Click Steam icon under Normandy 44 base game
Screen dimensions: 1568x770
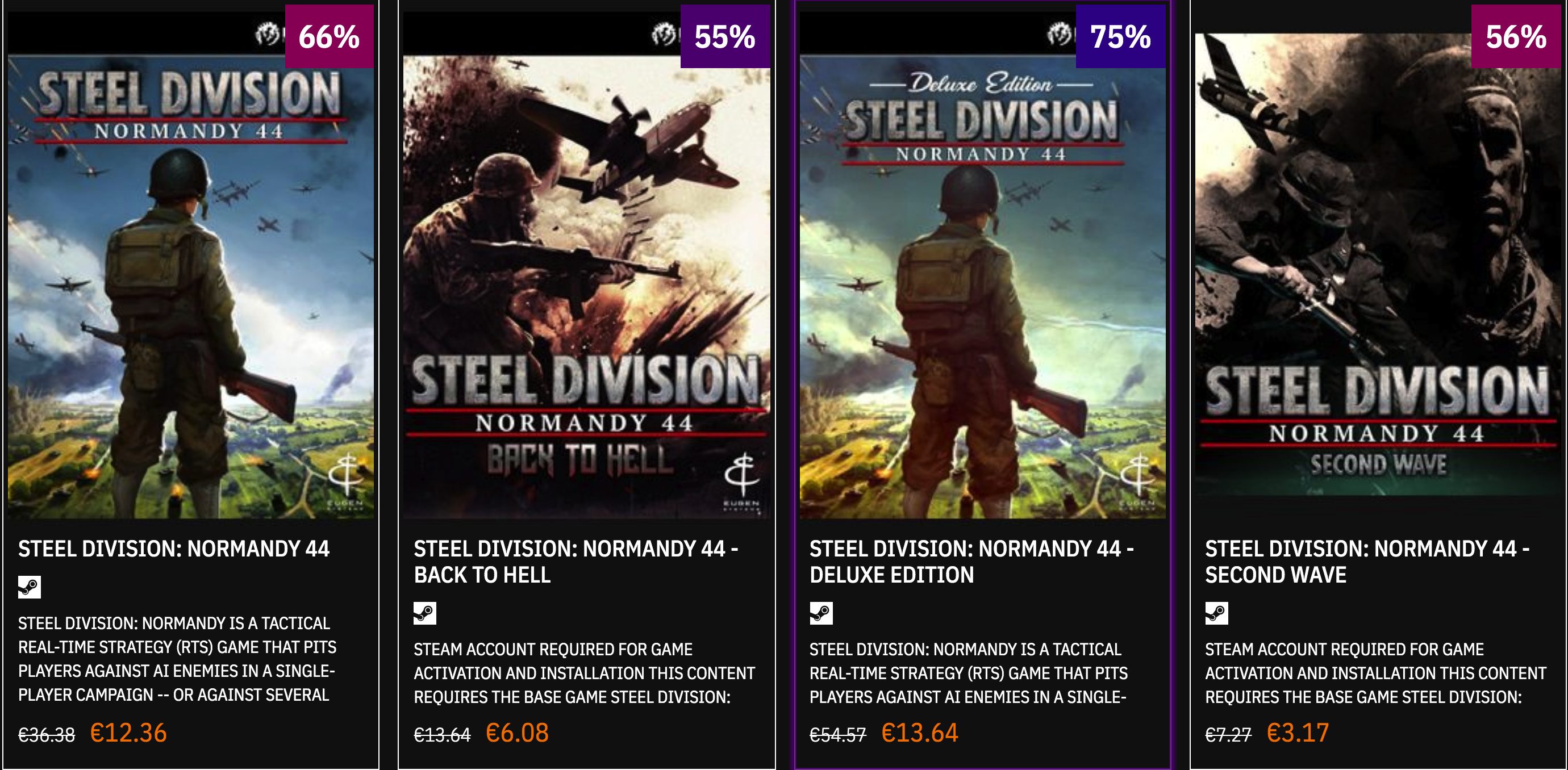click(29, 587)
